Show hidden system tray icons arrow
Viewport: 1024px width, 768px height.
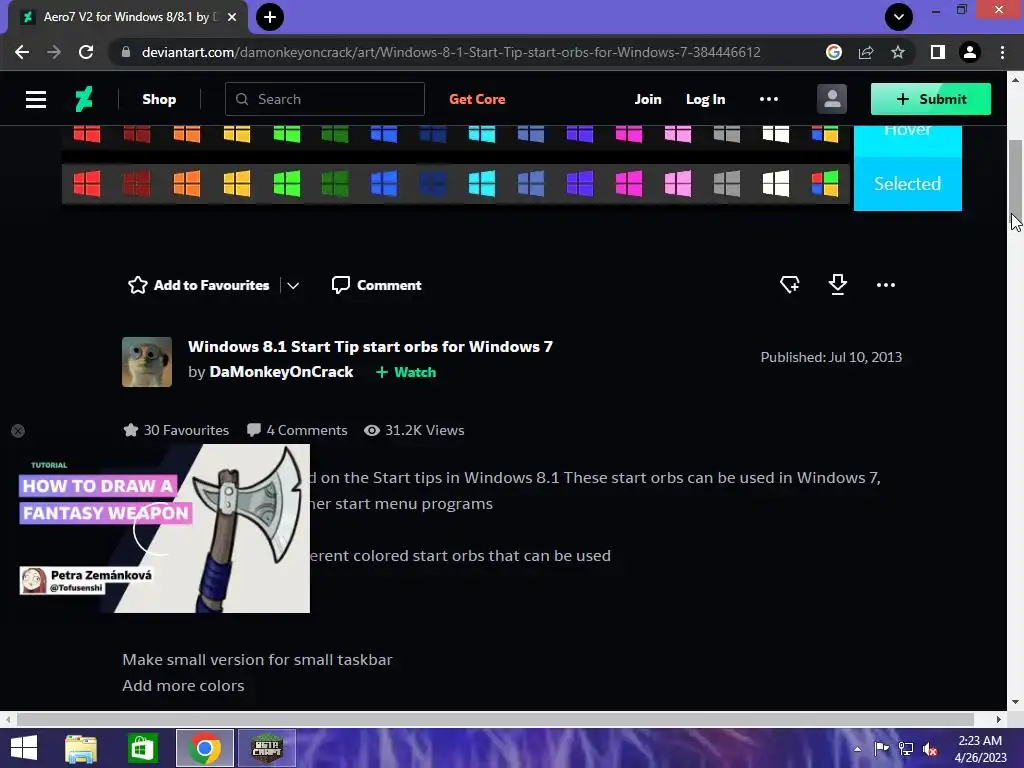point(857,748)
